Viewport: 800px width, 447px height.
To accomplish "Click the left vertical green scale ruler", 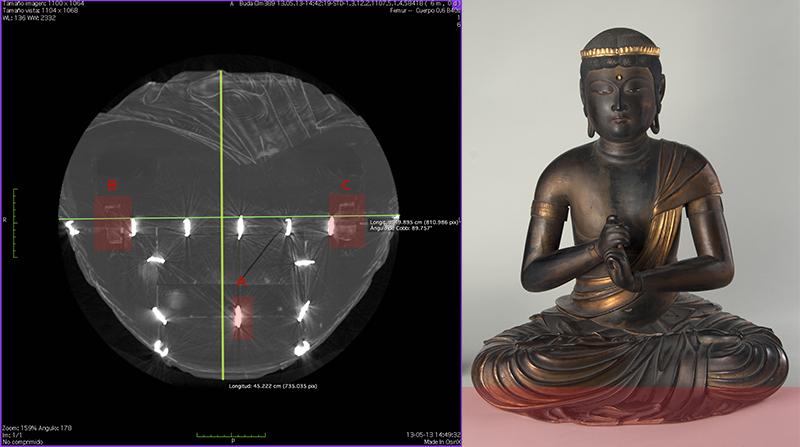I will pyautogui.click(x=14, y=222).
